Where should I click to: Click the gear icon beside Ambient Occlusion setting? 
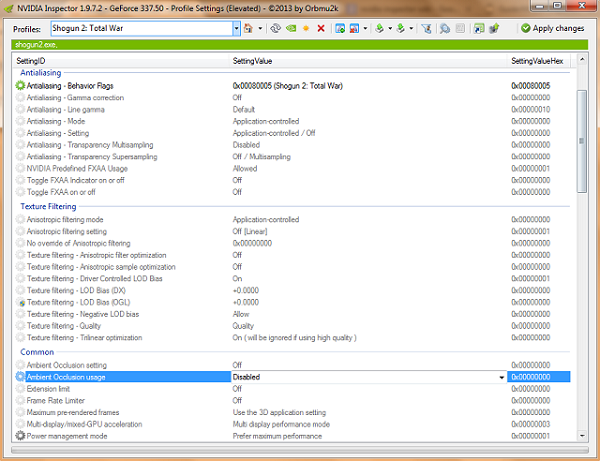pyautogui.click(x=20, y=365)
